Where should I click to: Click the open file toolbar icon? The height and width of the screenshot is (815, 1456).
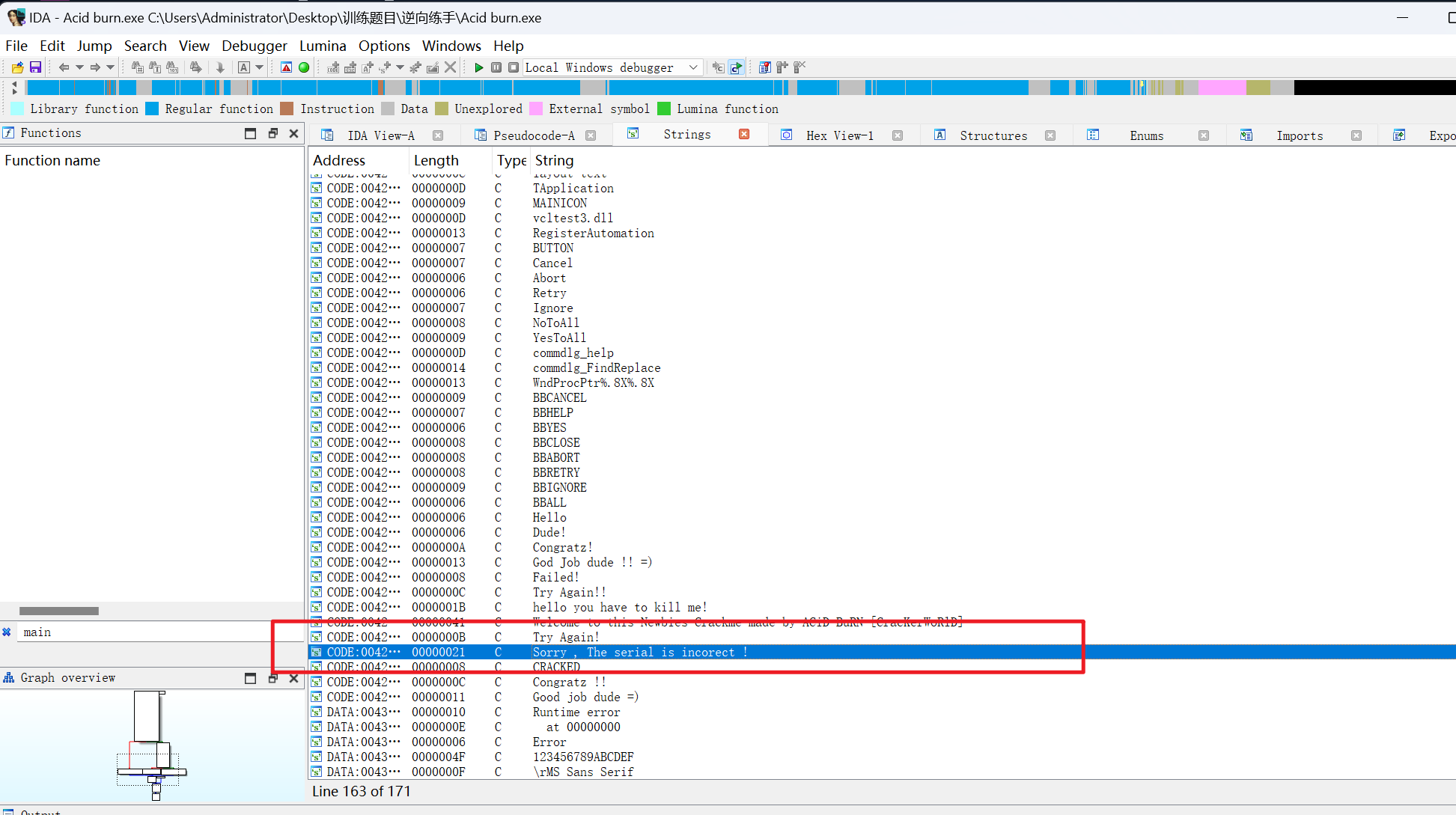click(x=17, y=67)
